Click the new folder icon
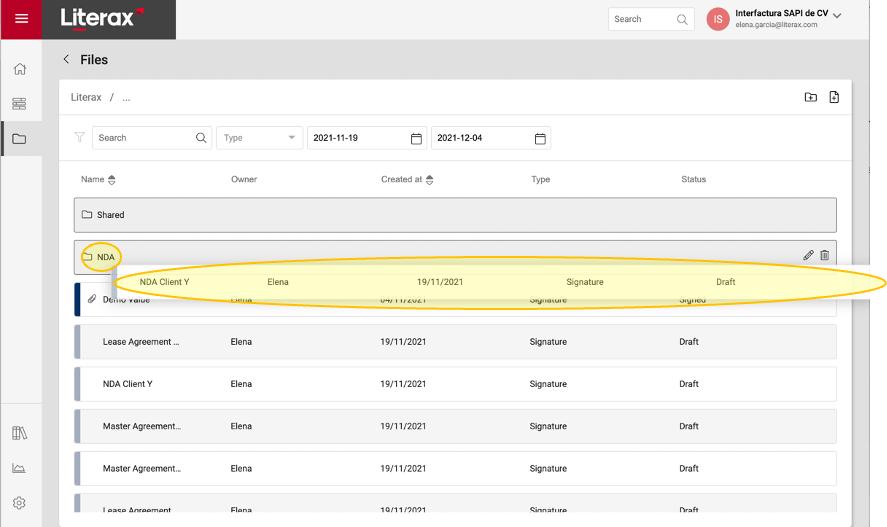Image resolution: width=887 pixels, height=527 pixels. (x=811, y=97)
